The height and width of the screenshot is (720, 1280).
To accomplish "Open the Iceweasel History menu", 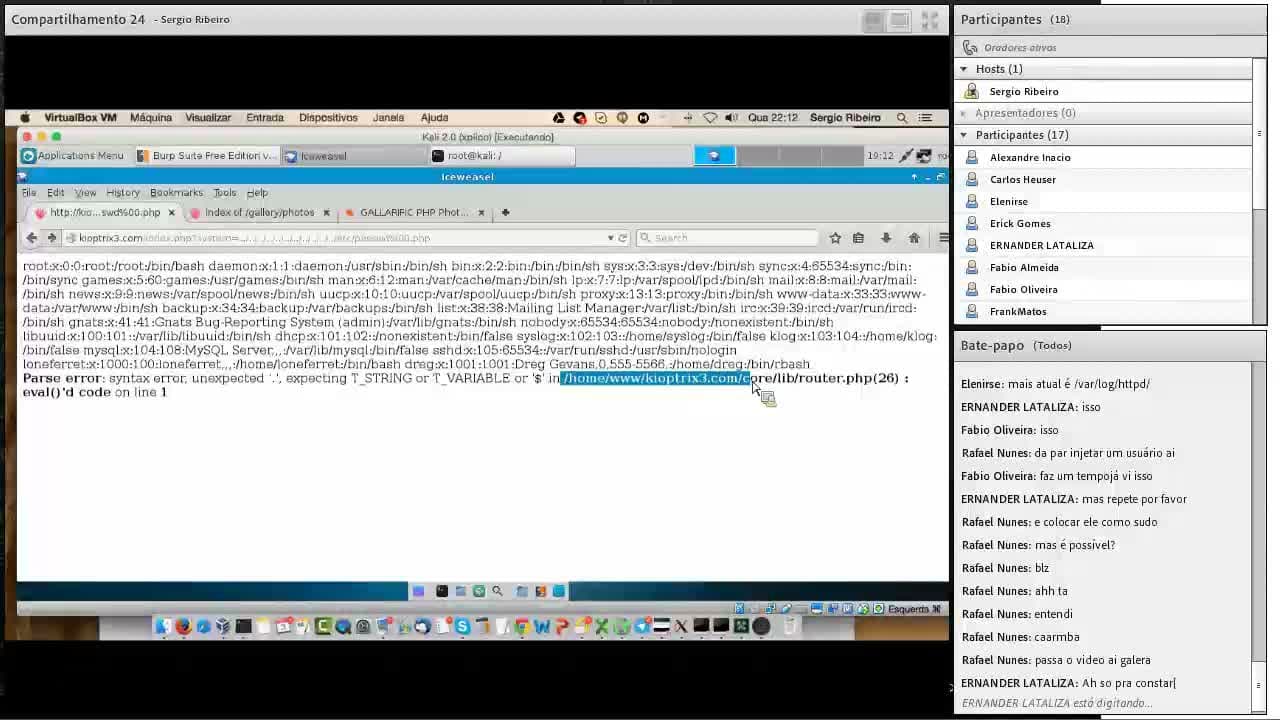I will tap(123, 192).
